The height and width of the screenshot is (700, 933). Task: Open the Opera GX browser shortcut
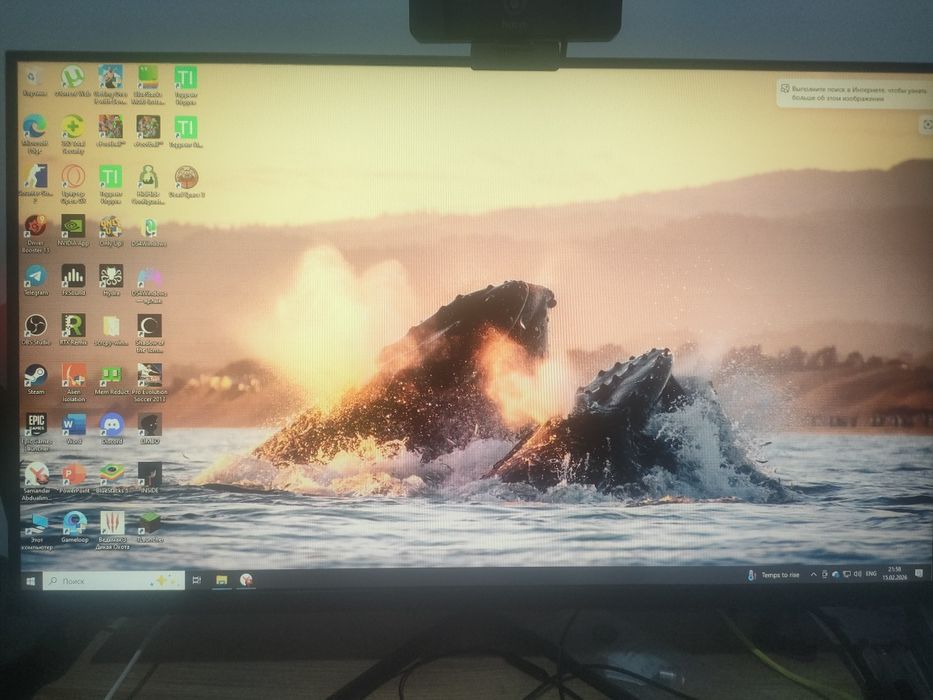[x=73, y=185]
